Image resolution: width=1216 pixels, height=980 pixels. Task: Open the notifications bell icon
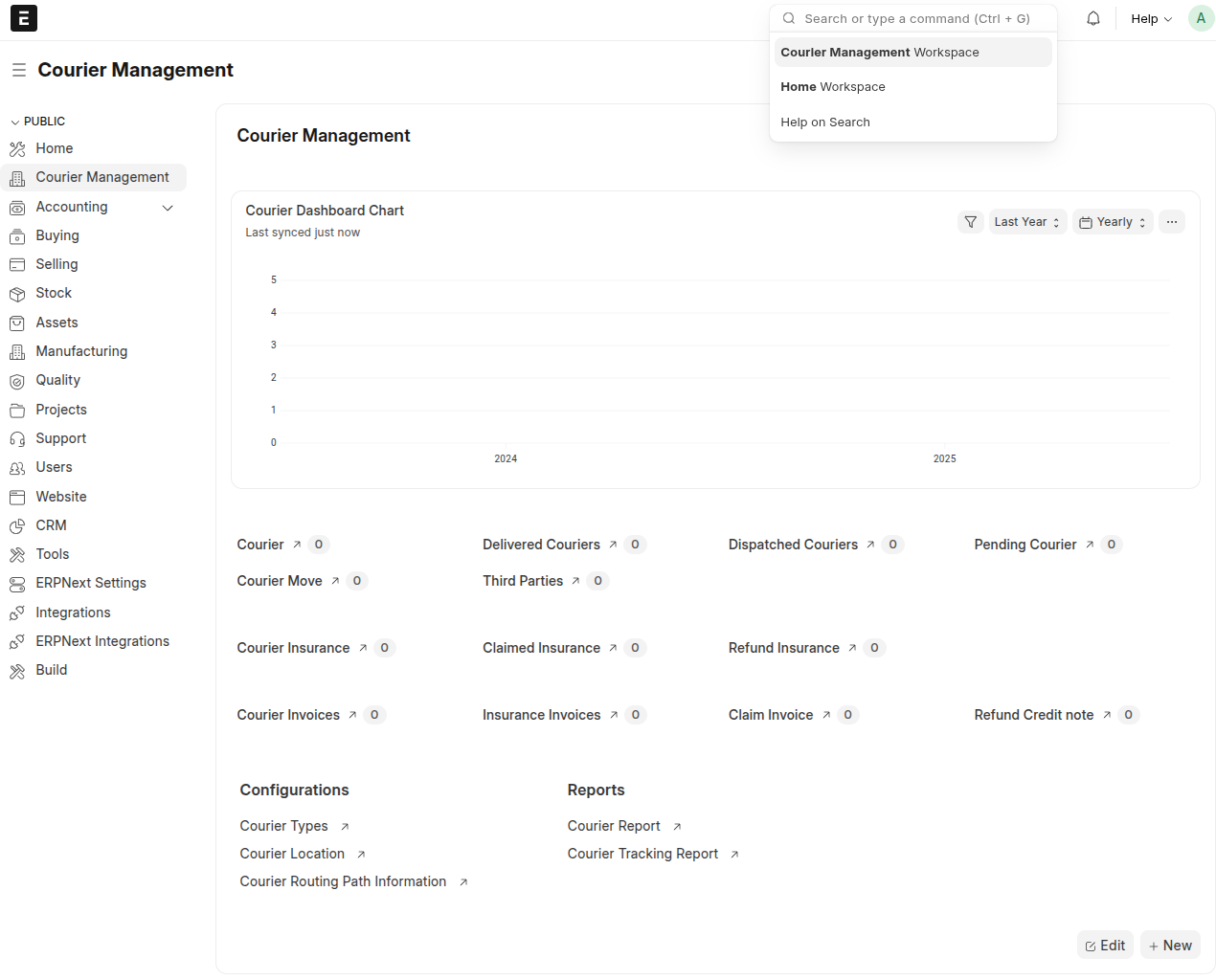point(1093,18)
